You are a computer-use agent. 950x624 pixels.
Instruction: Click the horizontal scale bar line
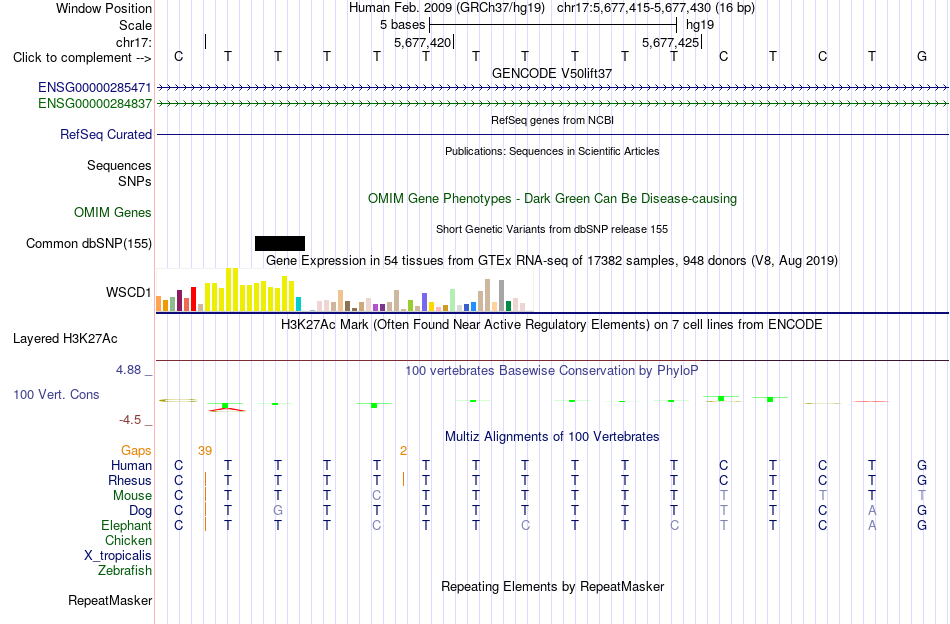click(x=553, y=25)
